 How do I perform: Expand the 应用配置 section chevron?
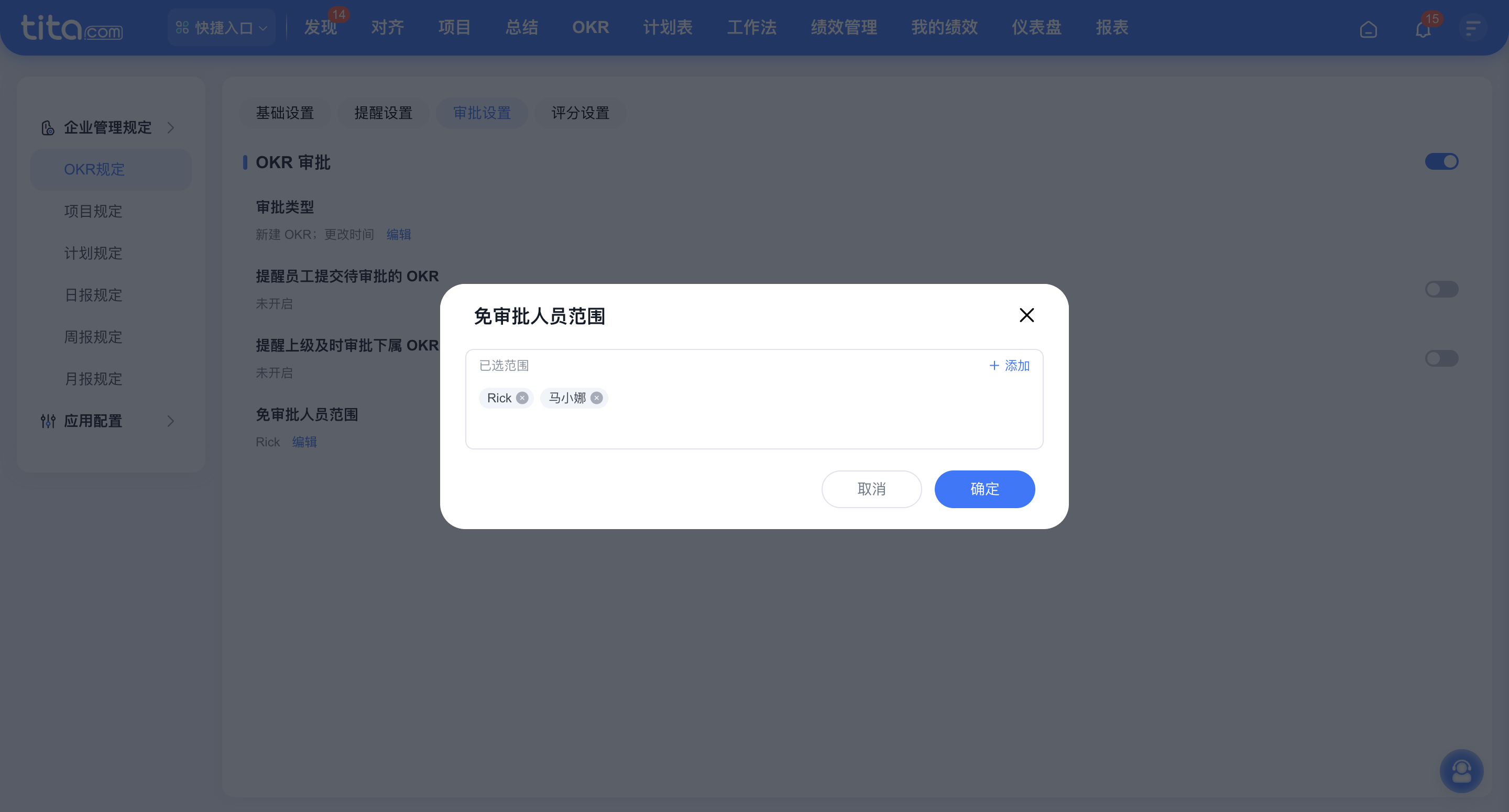pyautogui.click(x=171, y=421)
